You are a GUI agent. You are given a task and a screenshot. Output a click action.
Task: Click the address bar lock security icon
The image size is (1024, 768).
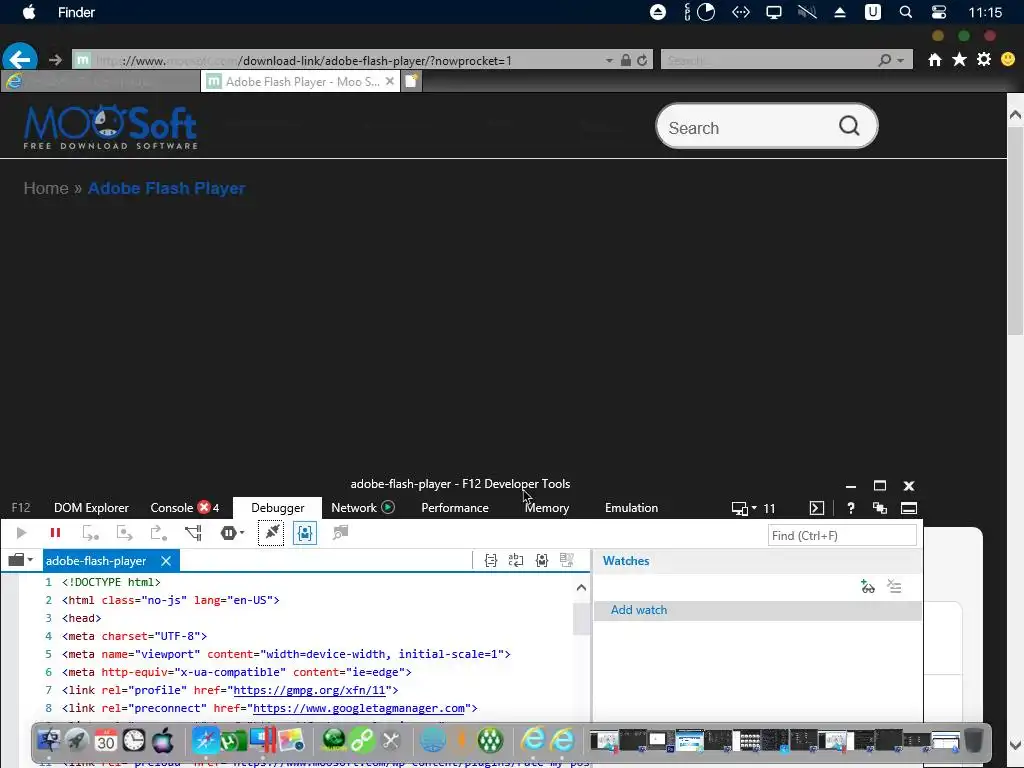pos(626,60)
